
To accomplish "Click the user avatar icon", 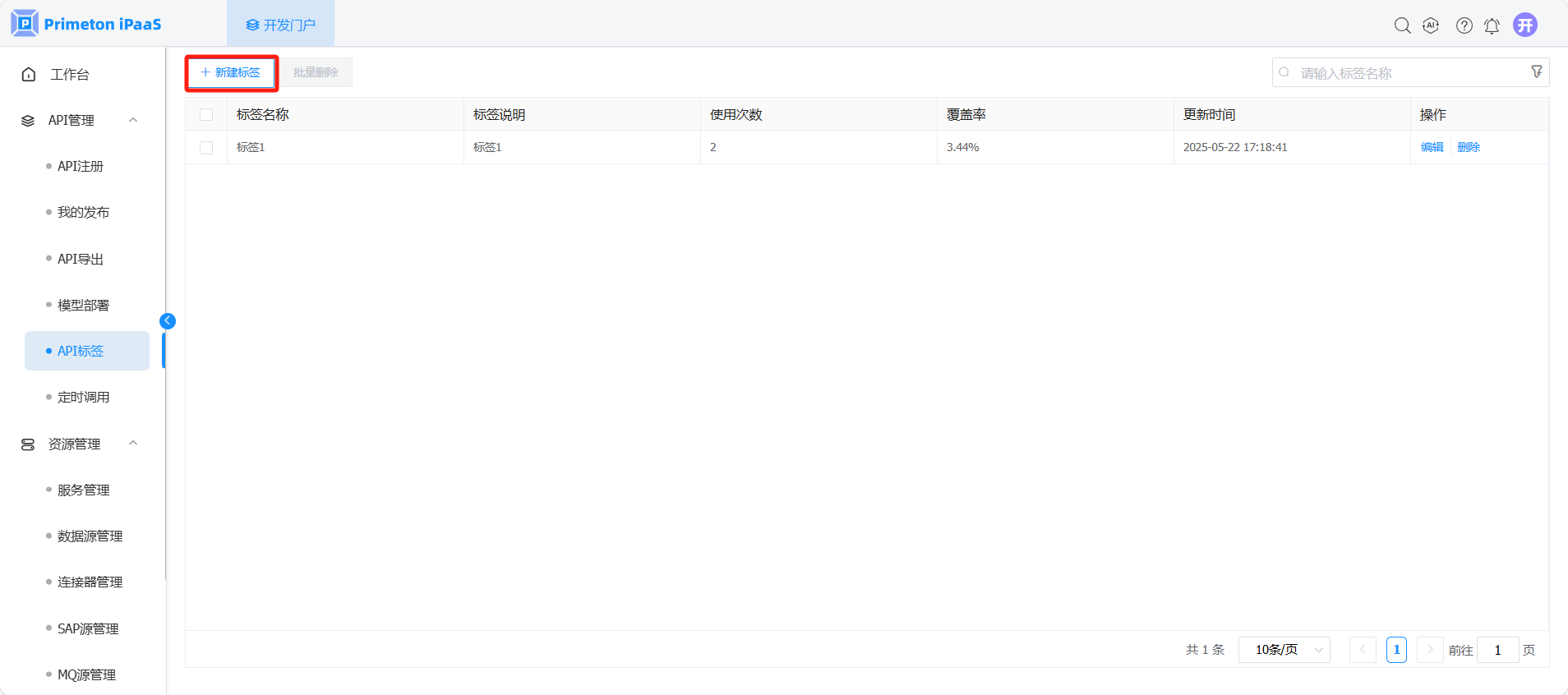I will click(x=1525, y=25).
